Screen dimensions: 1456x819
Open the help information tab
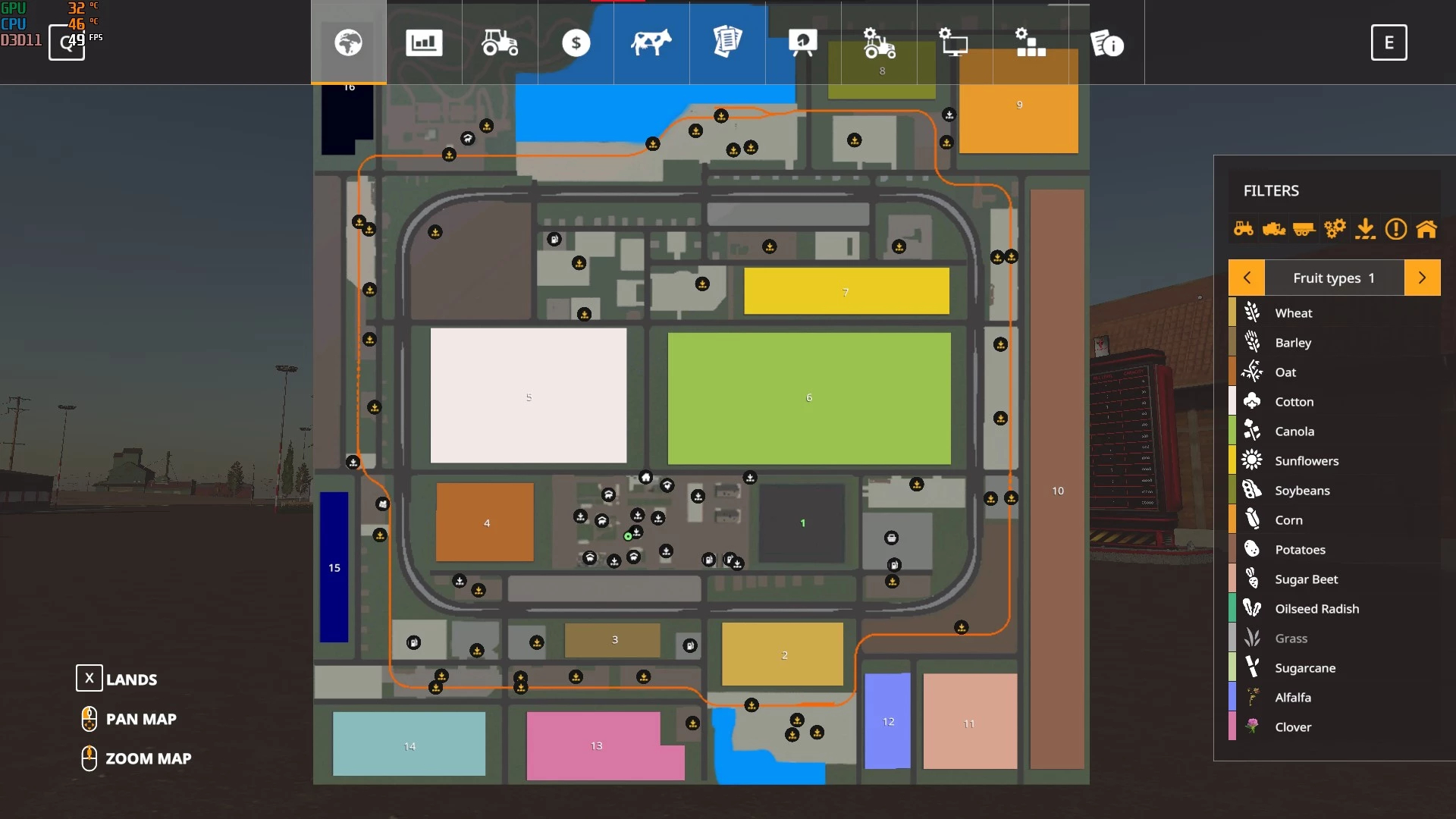pos(1106,42)
